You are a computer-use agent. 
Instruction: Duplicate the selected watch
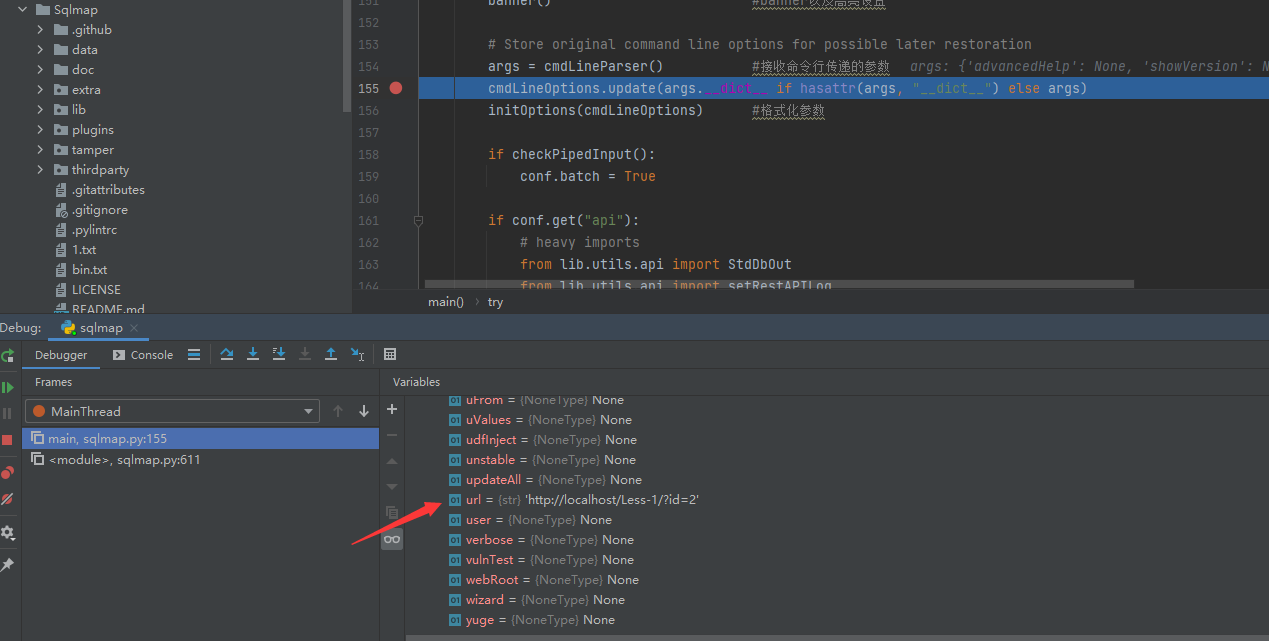click(392, 513)
